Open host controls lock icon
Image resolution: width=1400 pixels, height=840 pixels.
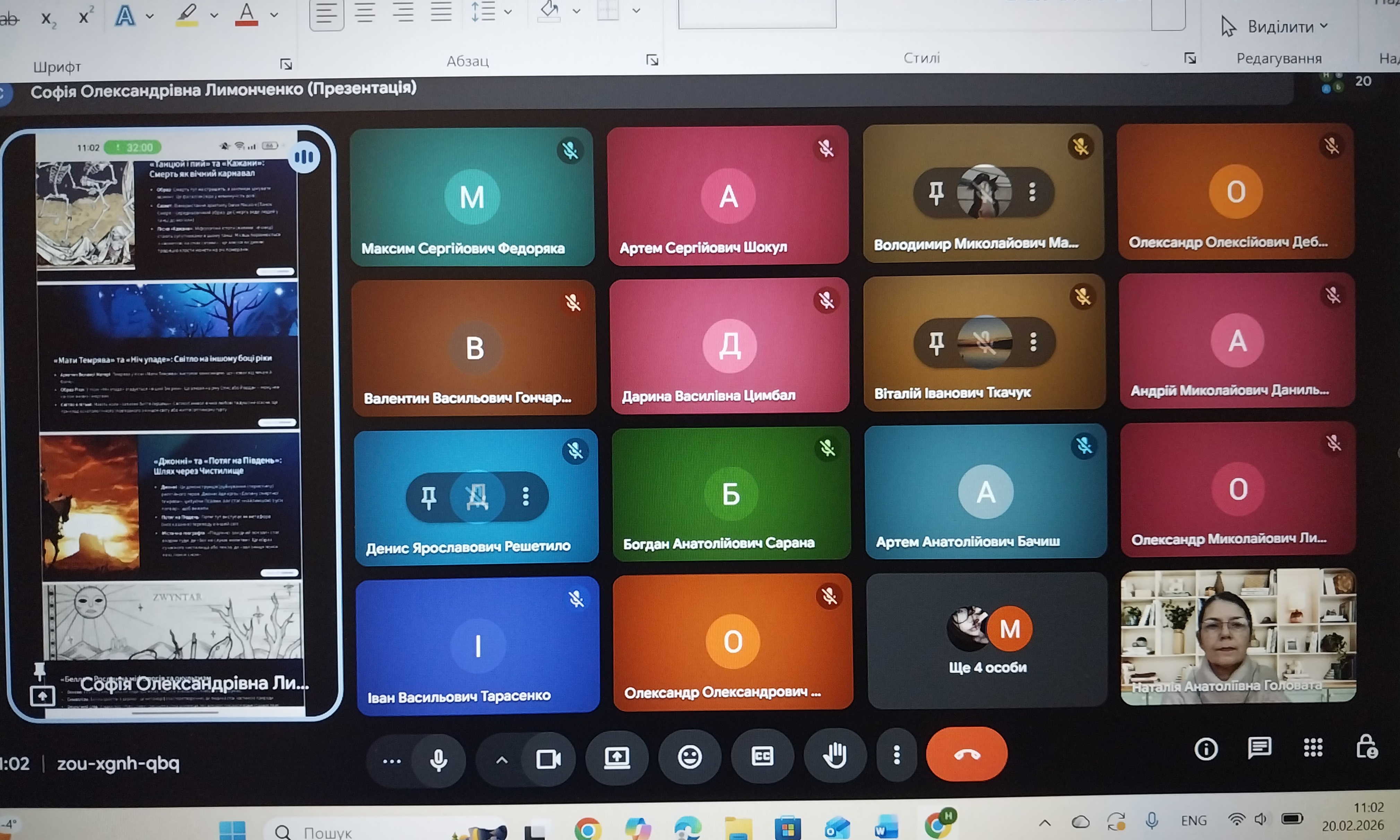(x=1366, y=747)
